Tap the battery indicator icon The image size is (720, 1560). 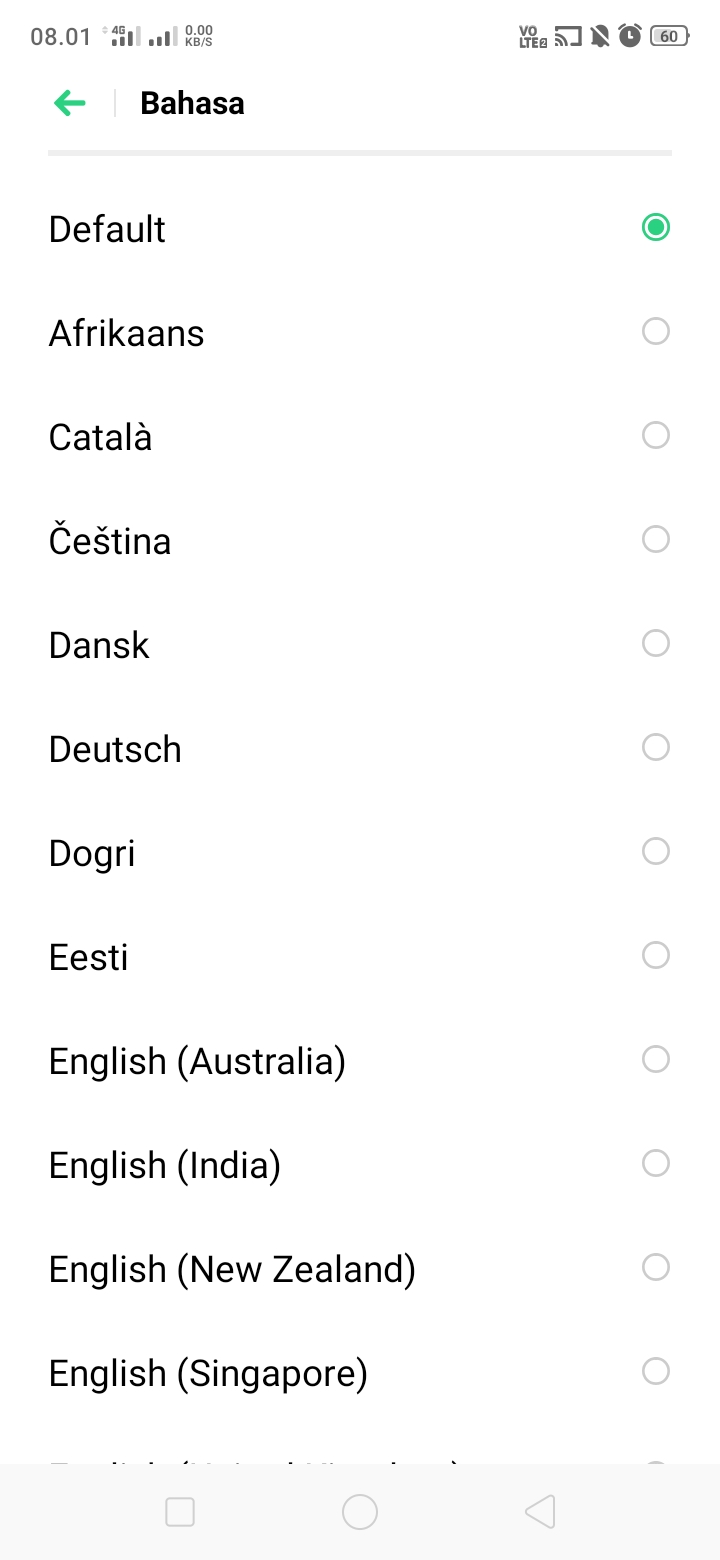pyautogui.click(x=668, y=37)
